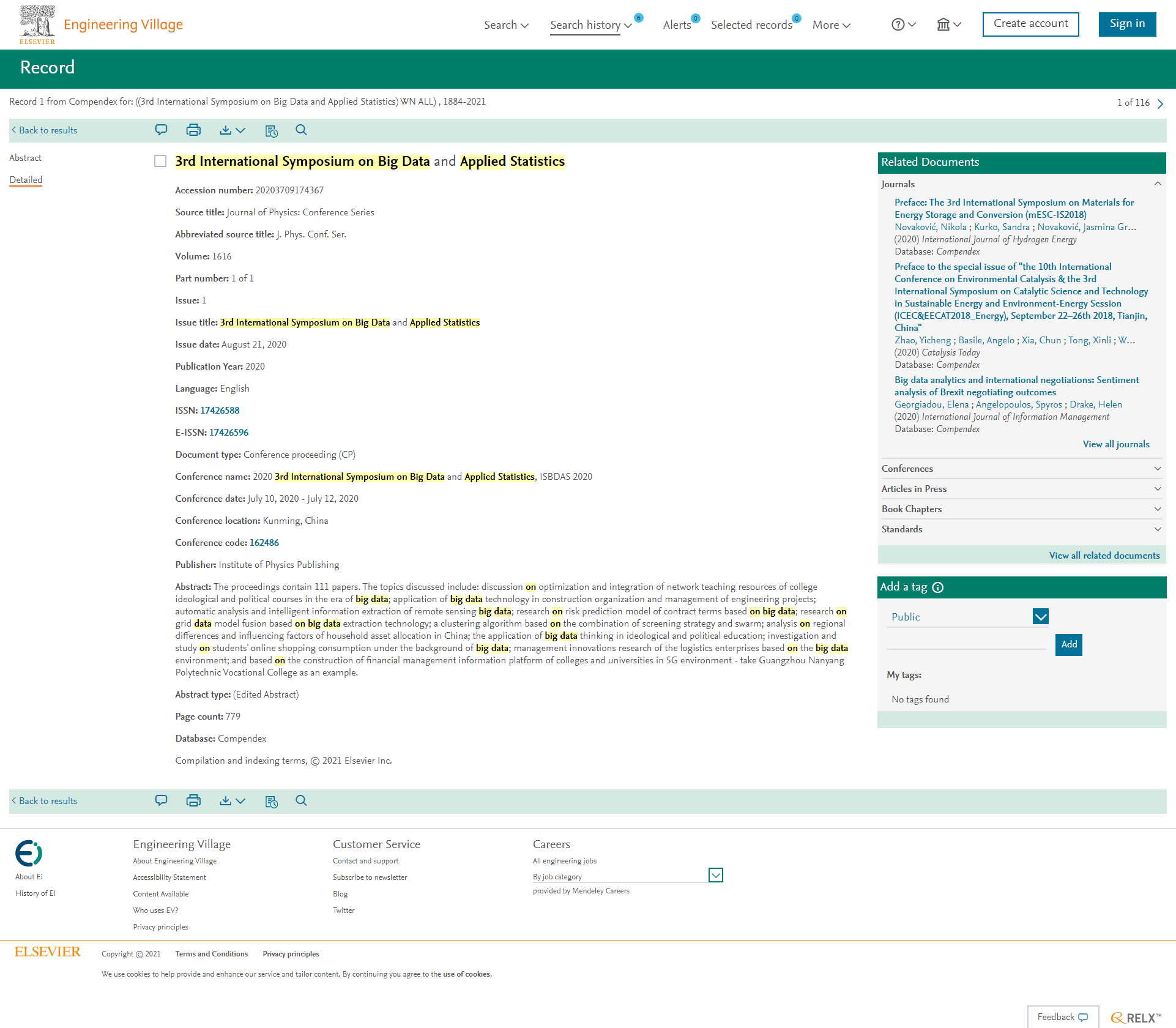Expand the Book Chapters section
Screen dimensions: 1176x1028
coord(1021,509)
